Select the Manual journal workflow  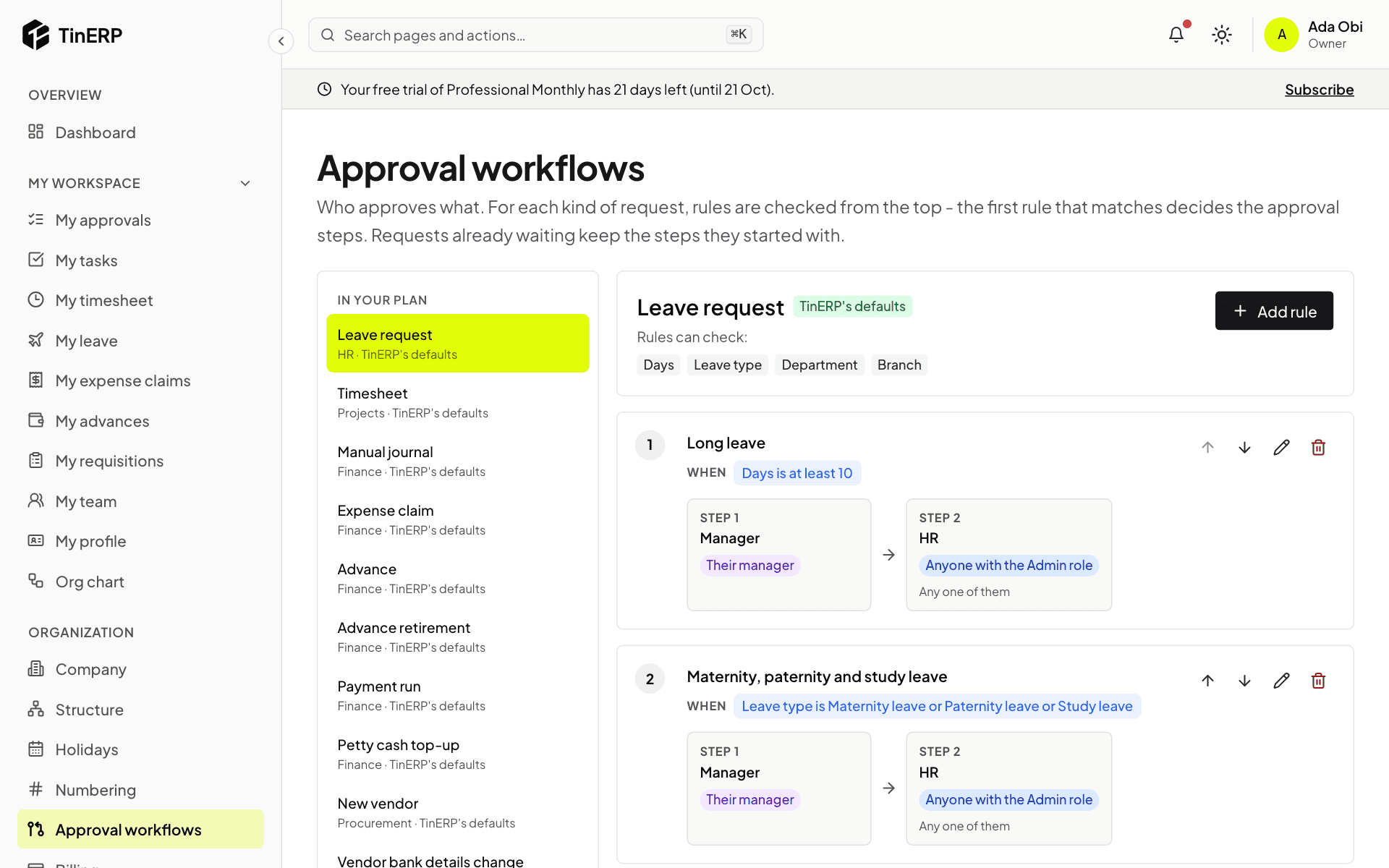[x=457, y=461]
